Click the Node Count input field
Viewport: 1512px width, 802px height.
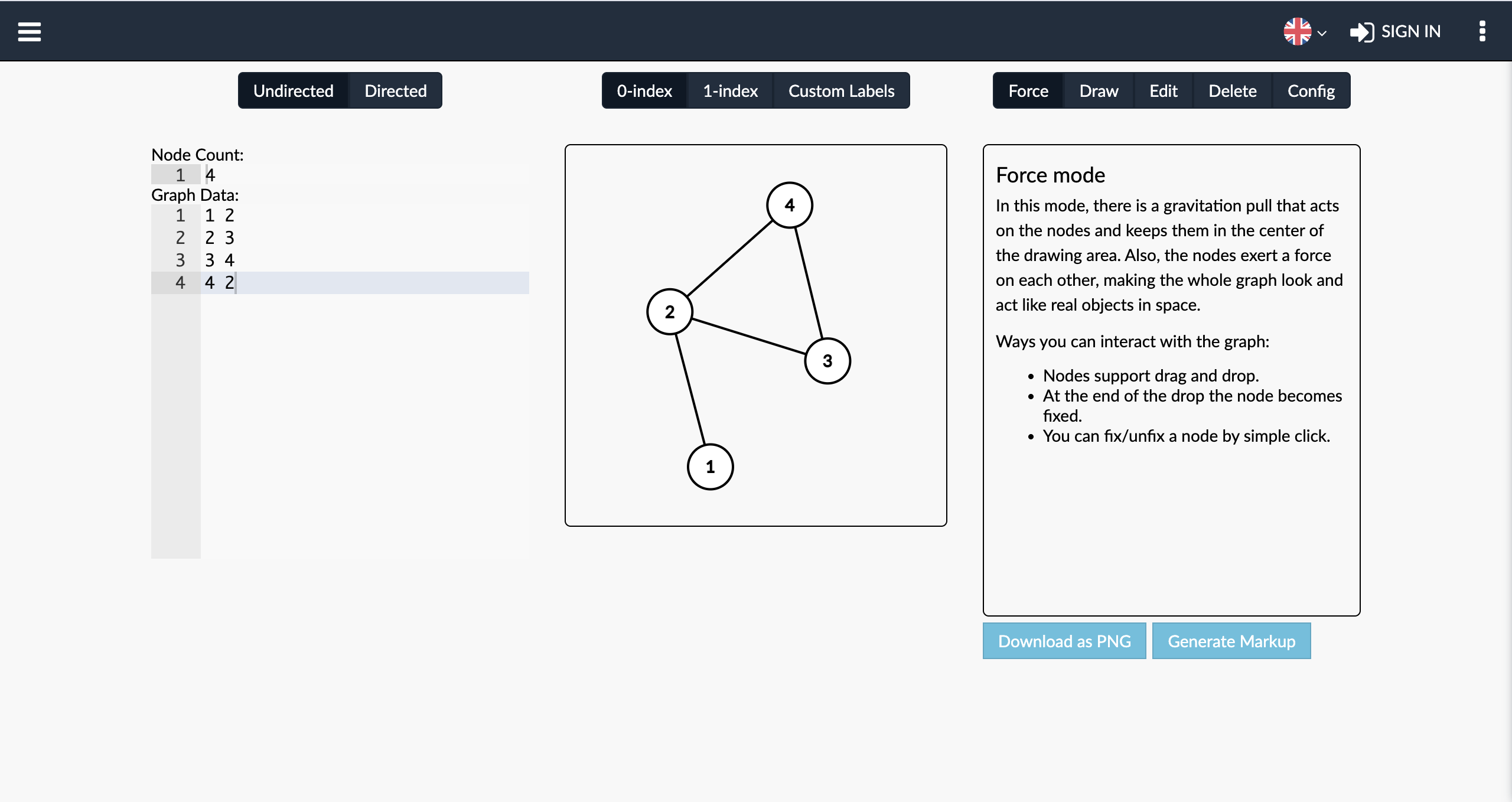coord(354,175)
